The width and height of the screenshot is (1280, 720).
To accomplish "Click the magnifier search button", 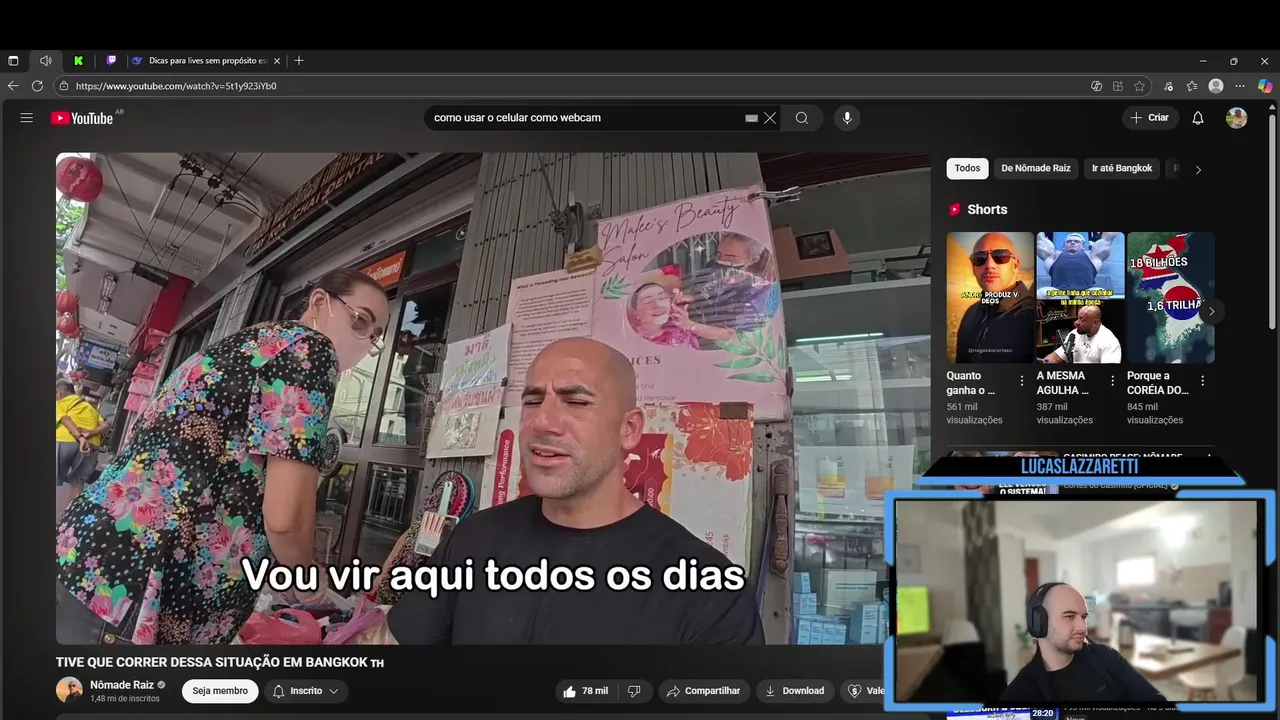I will click(x=802, y=118).
